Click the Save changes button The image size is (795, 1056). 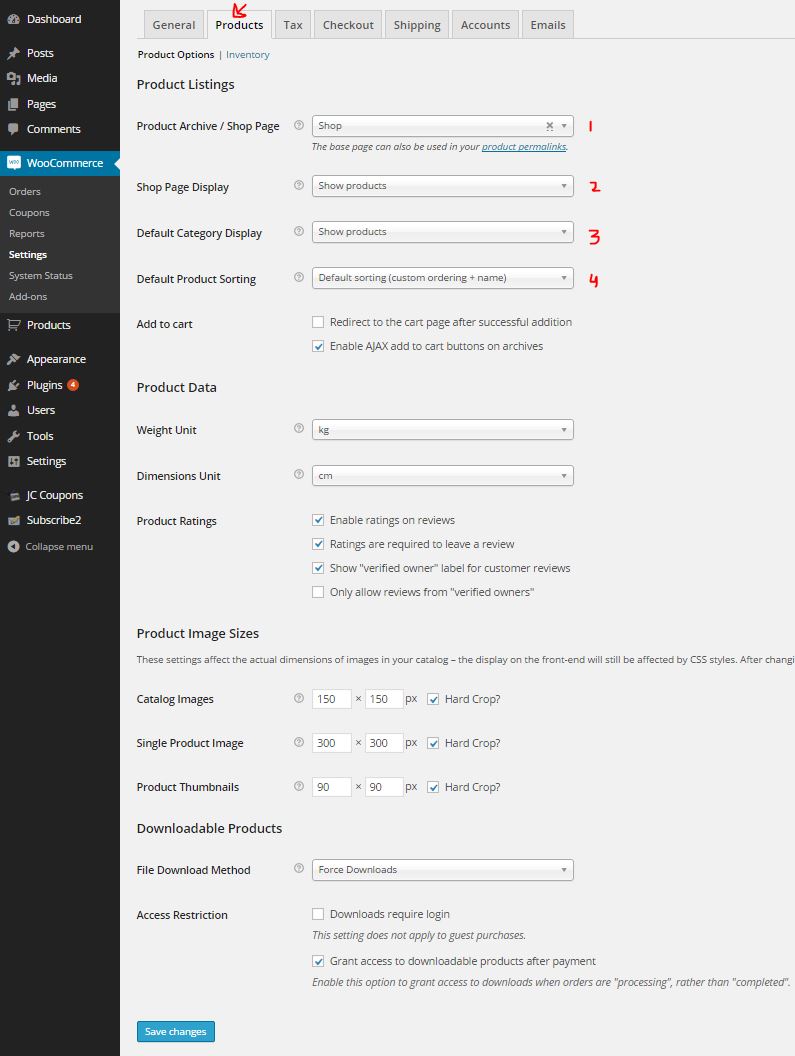pos(175,1032)
